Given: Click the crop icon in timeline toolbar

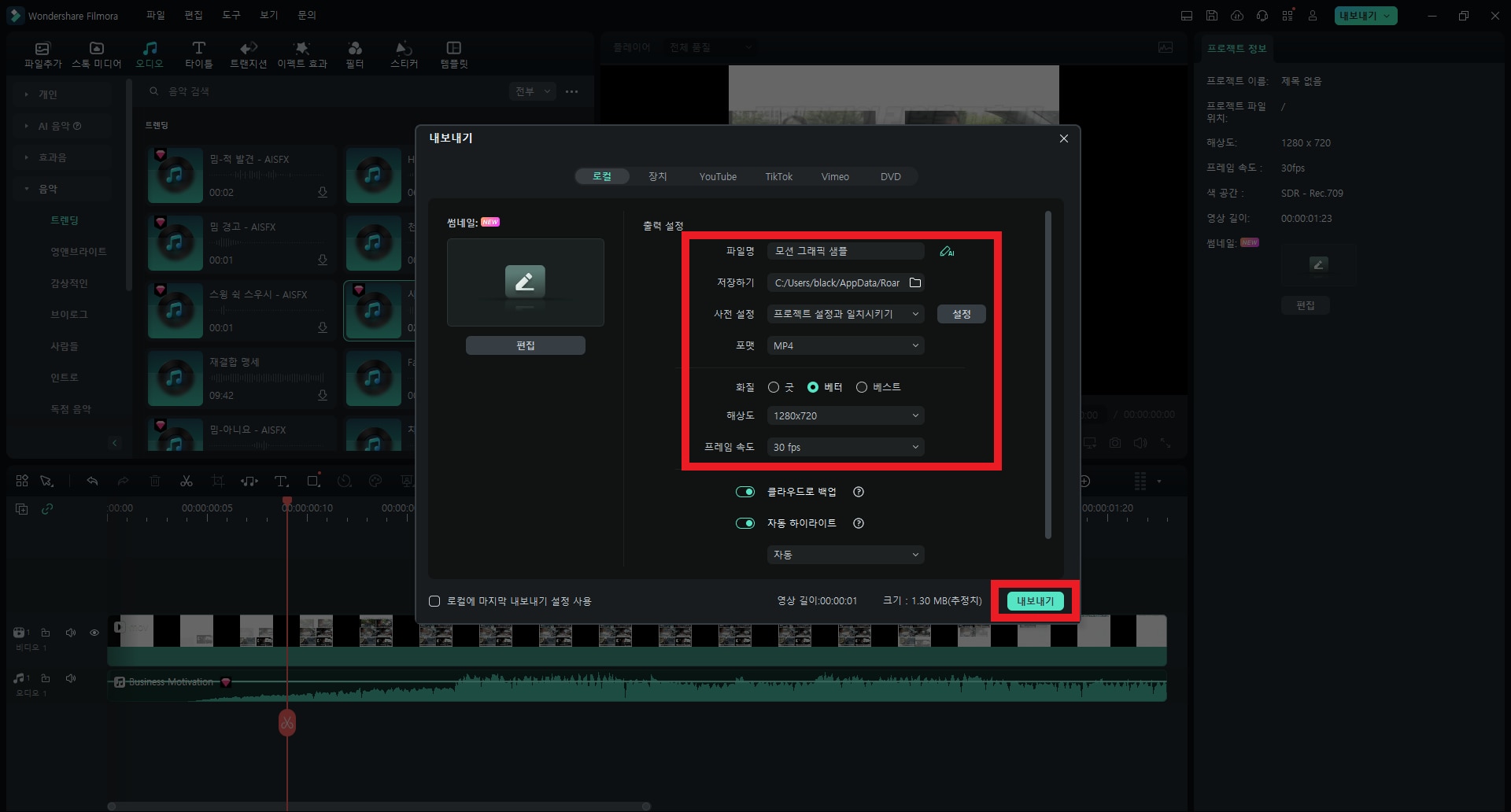Looking at the screenshot, I should point(218,481).
